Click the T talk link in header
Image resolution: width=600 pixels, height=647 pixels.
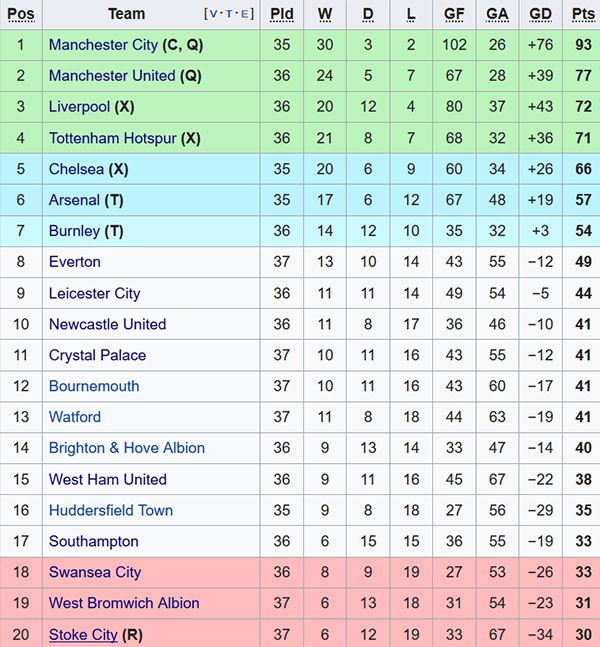click(x=229, y=14)
